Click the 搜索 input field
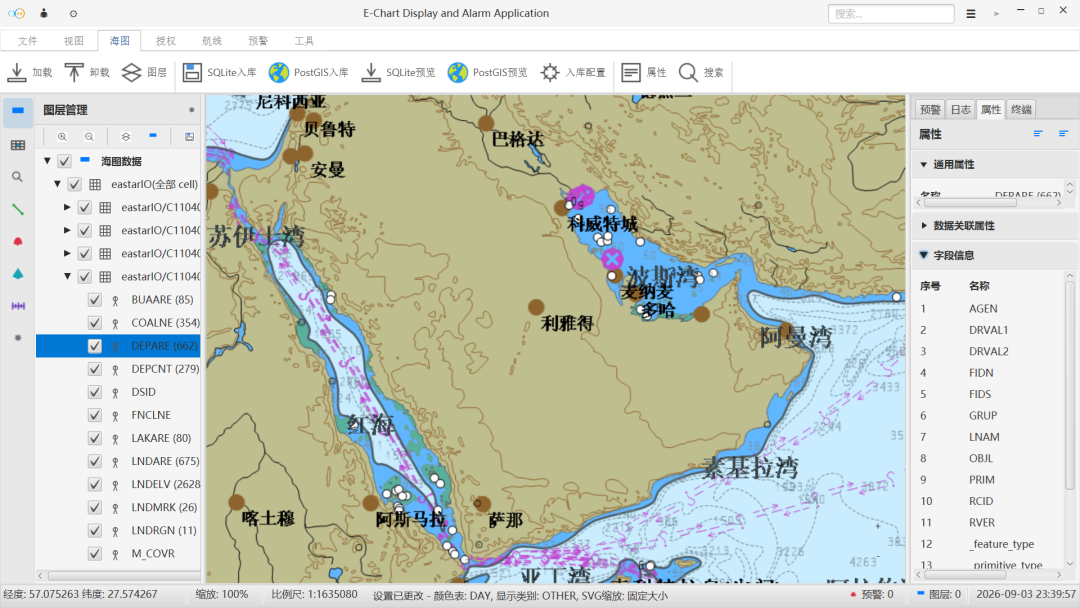 point(891,14)
